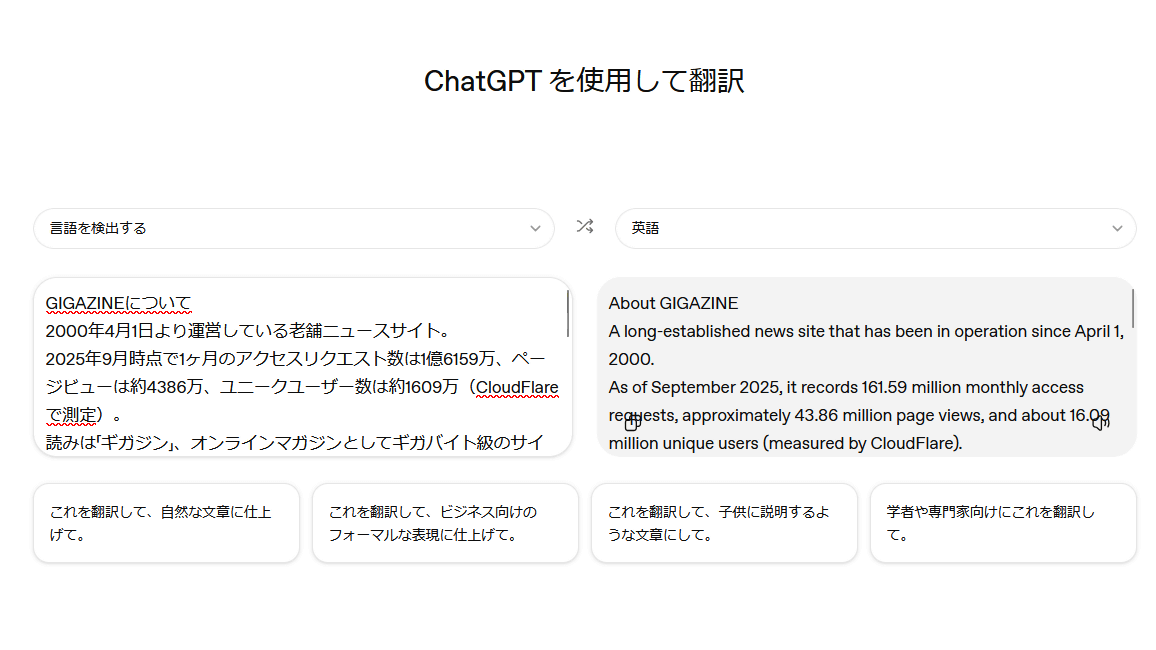This screenshot has height=650, width=1156.
Task: Click the source text box scrollbar
Action: pyautogui.click(x=568, y=312)
